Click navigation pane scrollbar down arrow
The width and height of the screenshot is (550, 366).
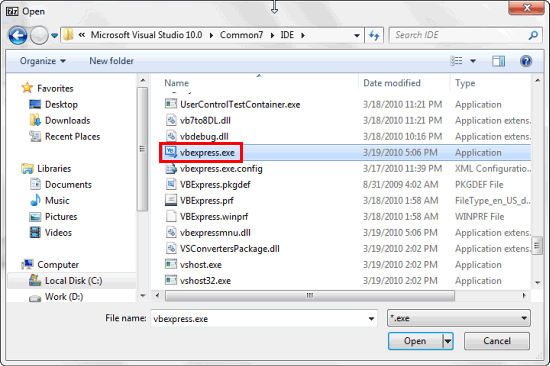click(142, 296)
